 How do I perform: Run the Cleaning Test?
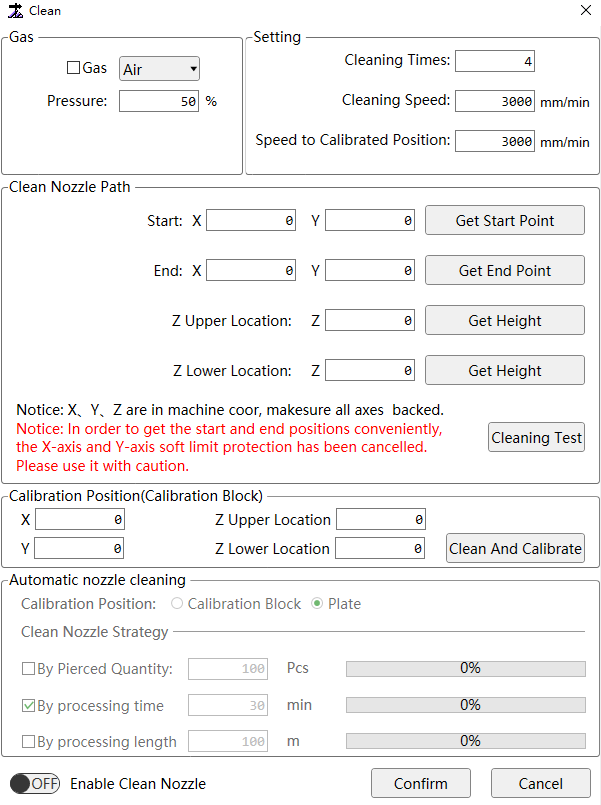[x=536, y=437]
